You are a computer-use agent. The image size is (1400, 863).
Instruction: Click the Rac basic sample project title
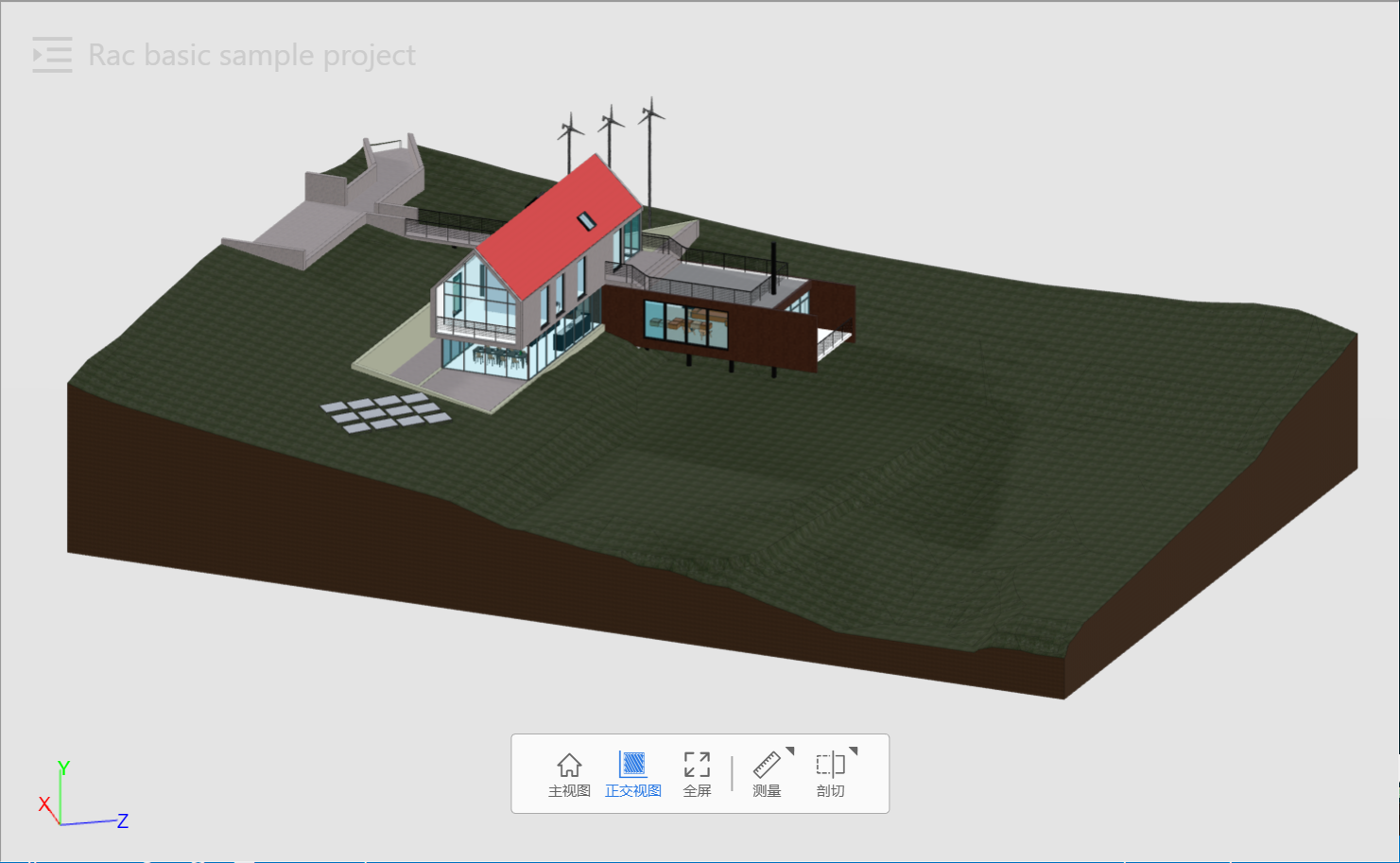(251, 55)
